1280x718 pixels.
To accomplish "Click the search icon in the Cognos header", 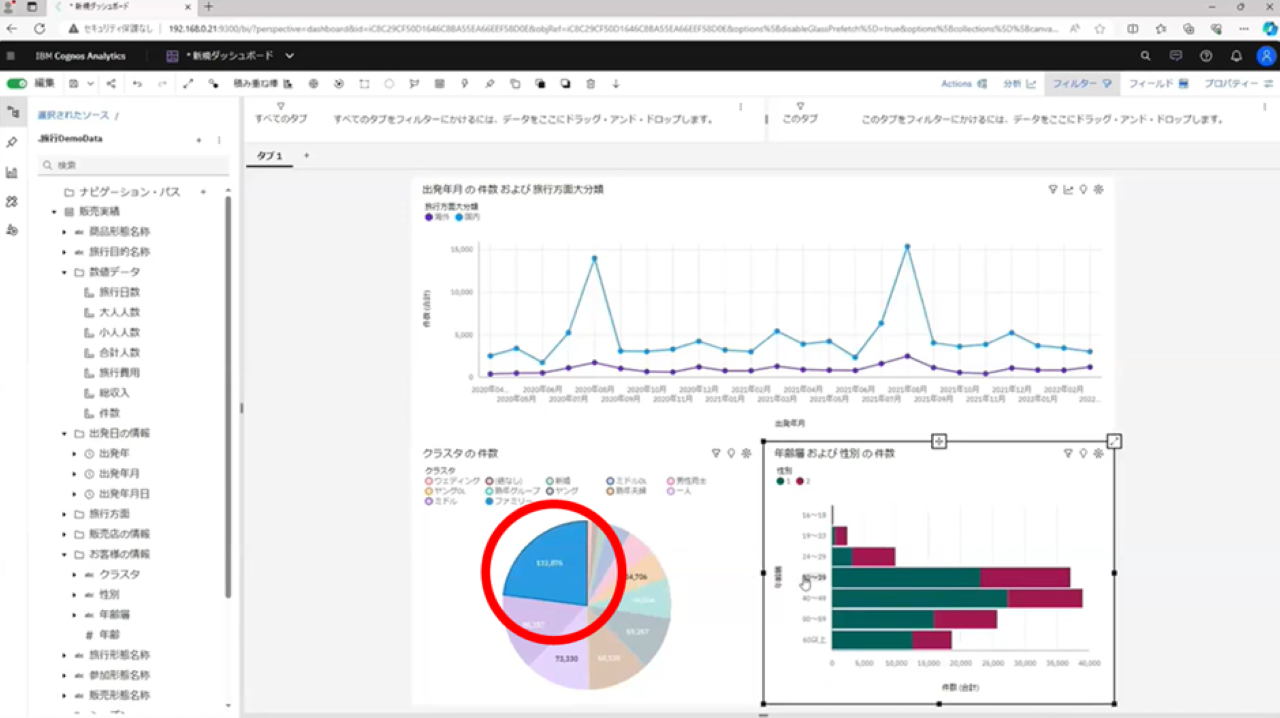I will click(1146, 56).
